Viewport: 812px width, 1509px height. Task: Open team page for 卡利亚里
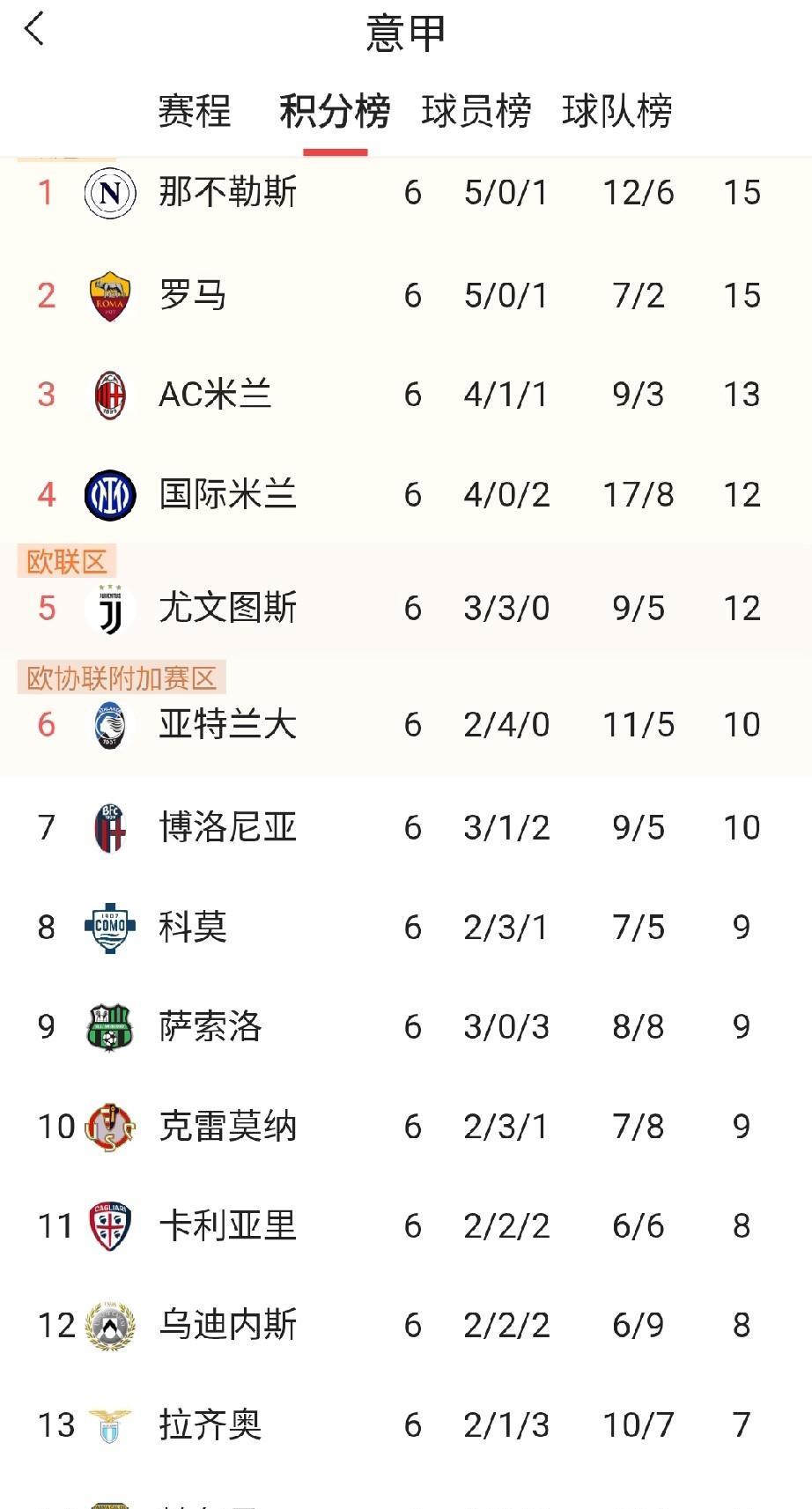[x=227, y=1226]
